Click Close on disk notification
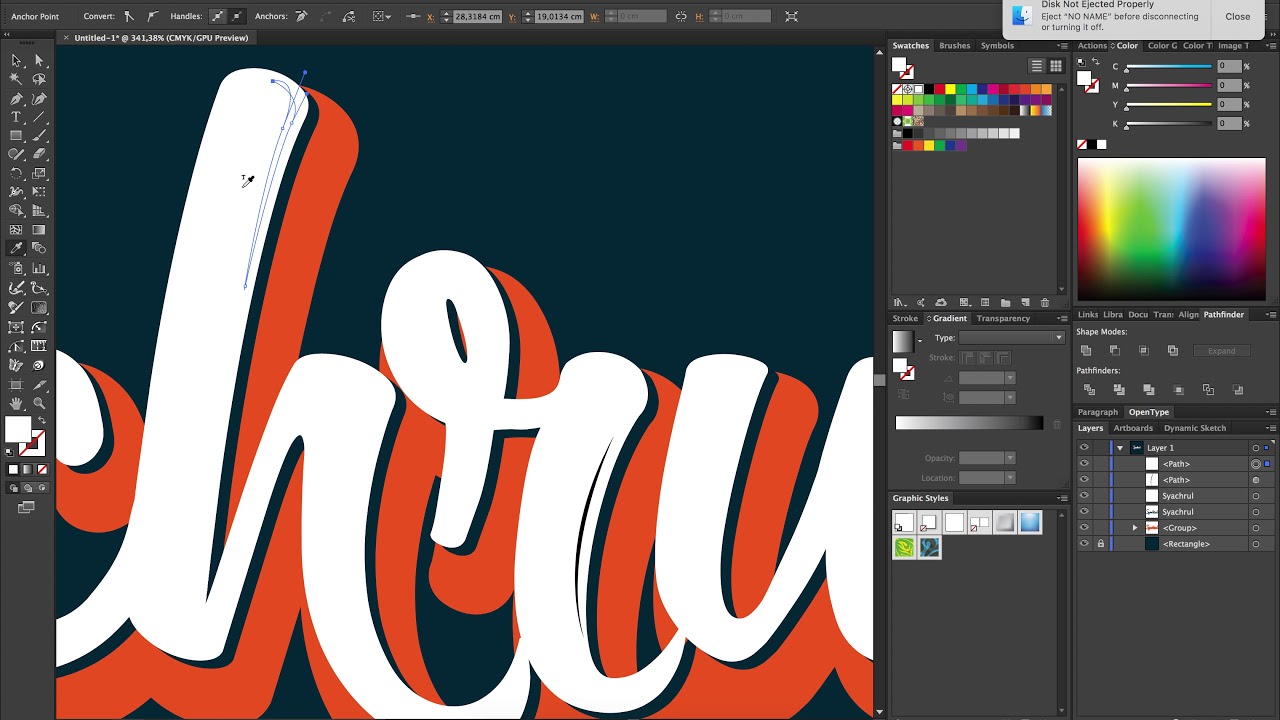 click(x=1237, y=16)
